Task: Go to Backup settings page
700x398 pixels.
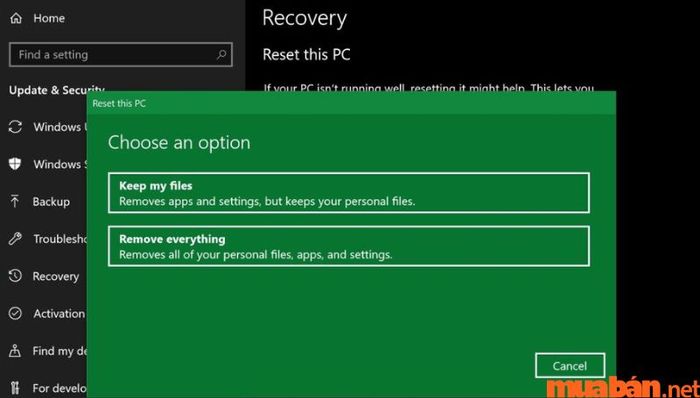Action: point(51,202)
